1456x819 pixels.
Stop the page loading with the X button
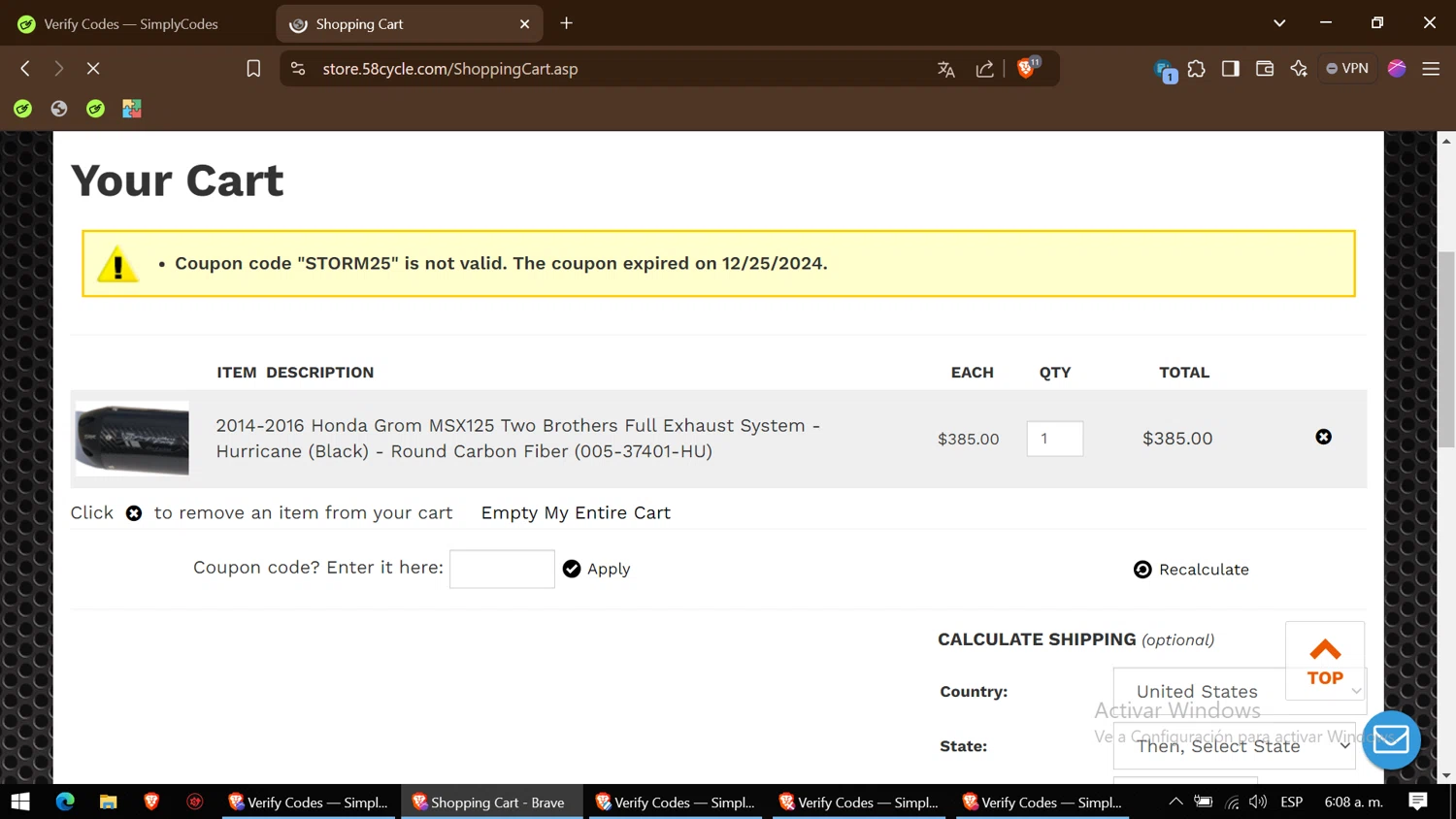click(93, 68)
